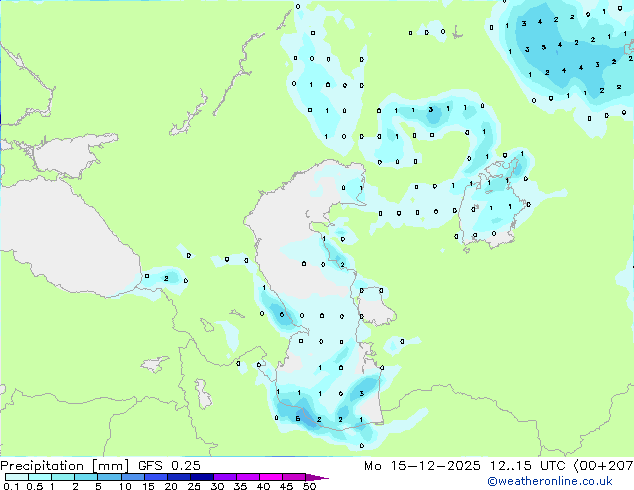Select the 10–15 mm legend color swatch
This screenshot has width=634, height=490.
(x=132, y=477)
